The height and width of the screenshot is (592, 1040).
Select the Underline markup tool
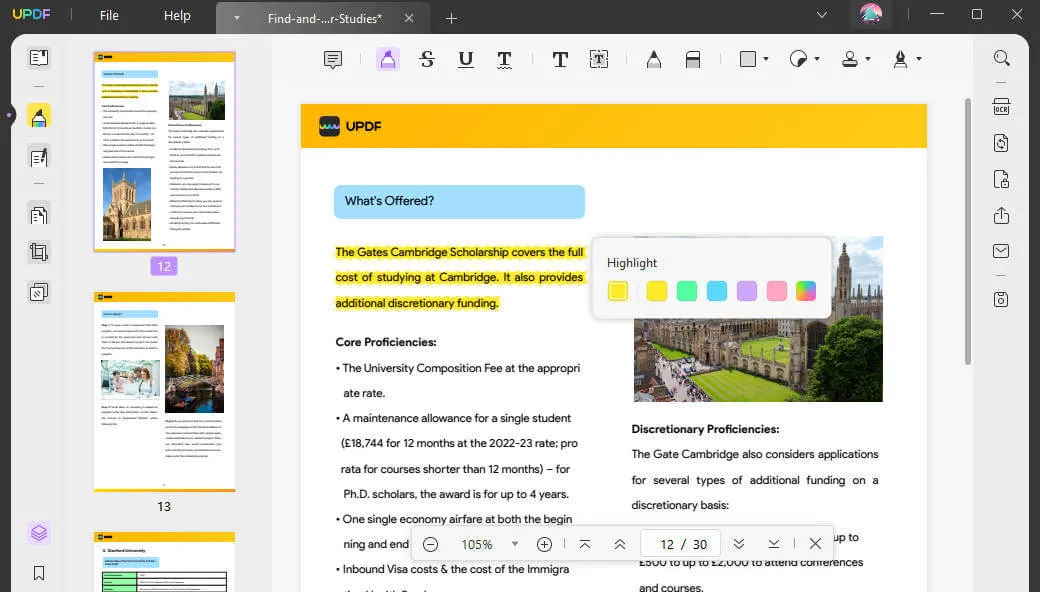[465, 58]
